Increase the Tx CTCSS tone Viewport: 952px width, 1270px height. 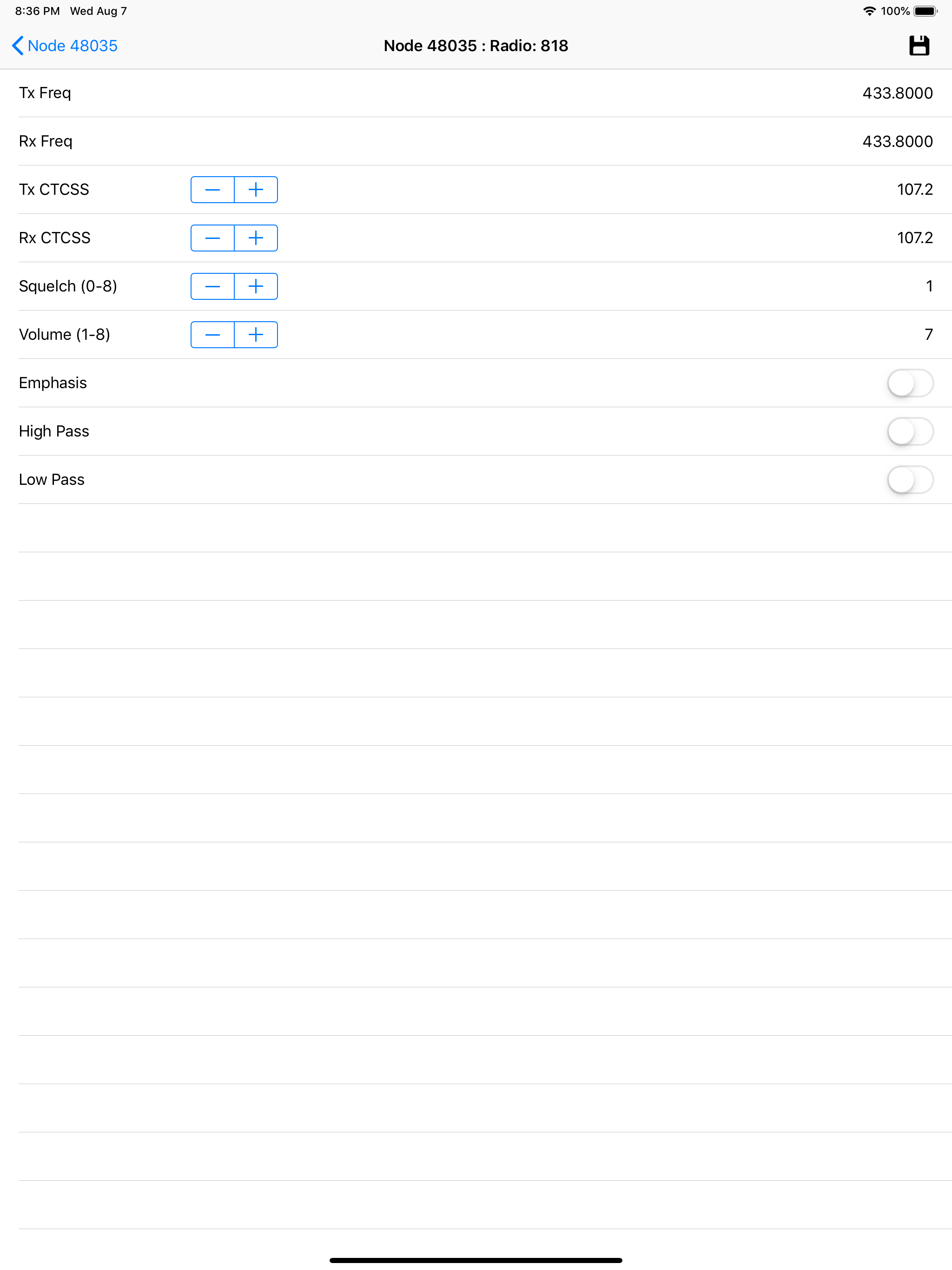[256, 190]
